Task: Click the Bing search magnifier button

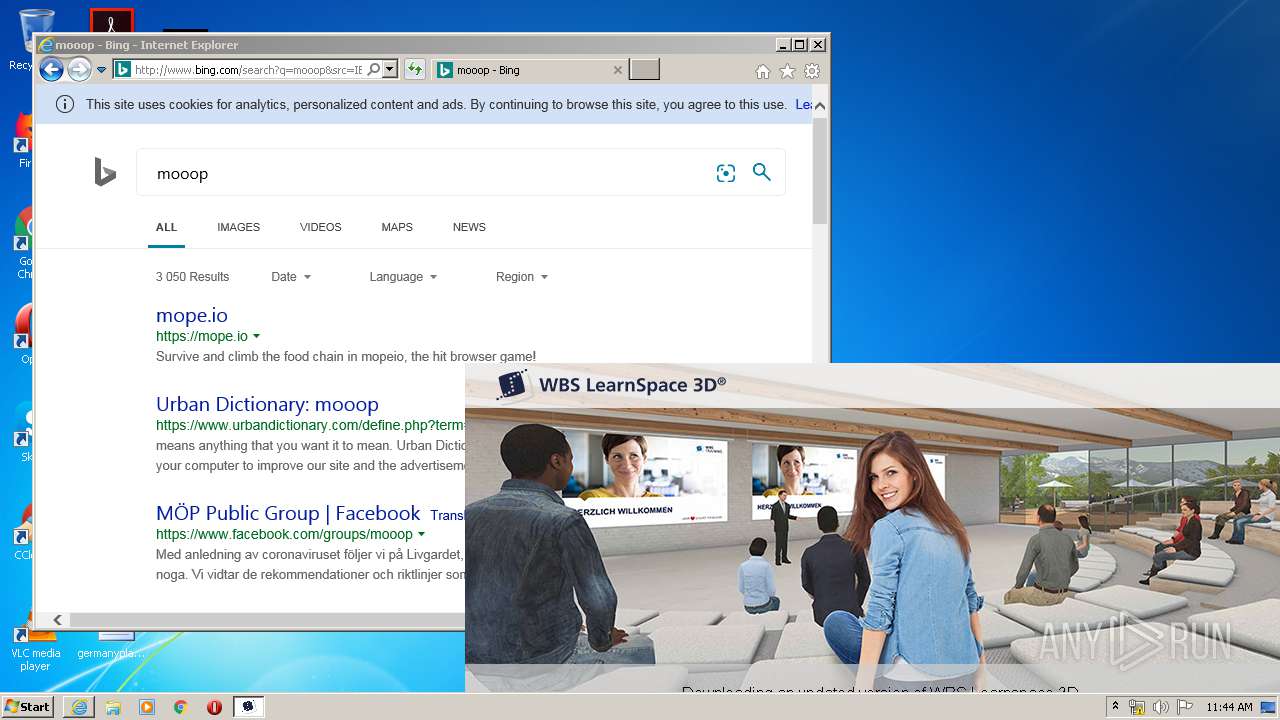Action: [x=762, y=172]
